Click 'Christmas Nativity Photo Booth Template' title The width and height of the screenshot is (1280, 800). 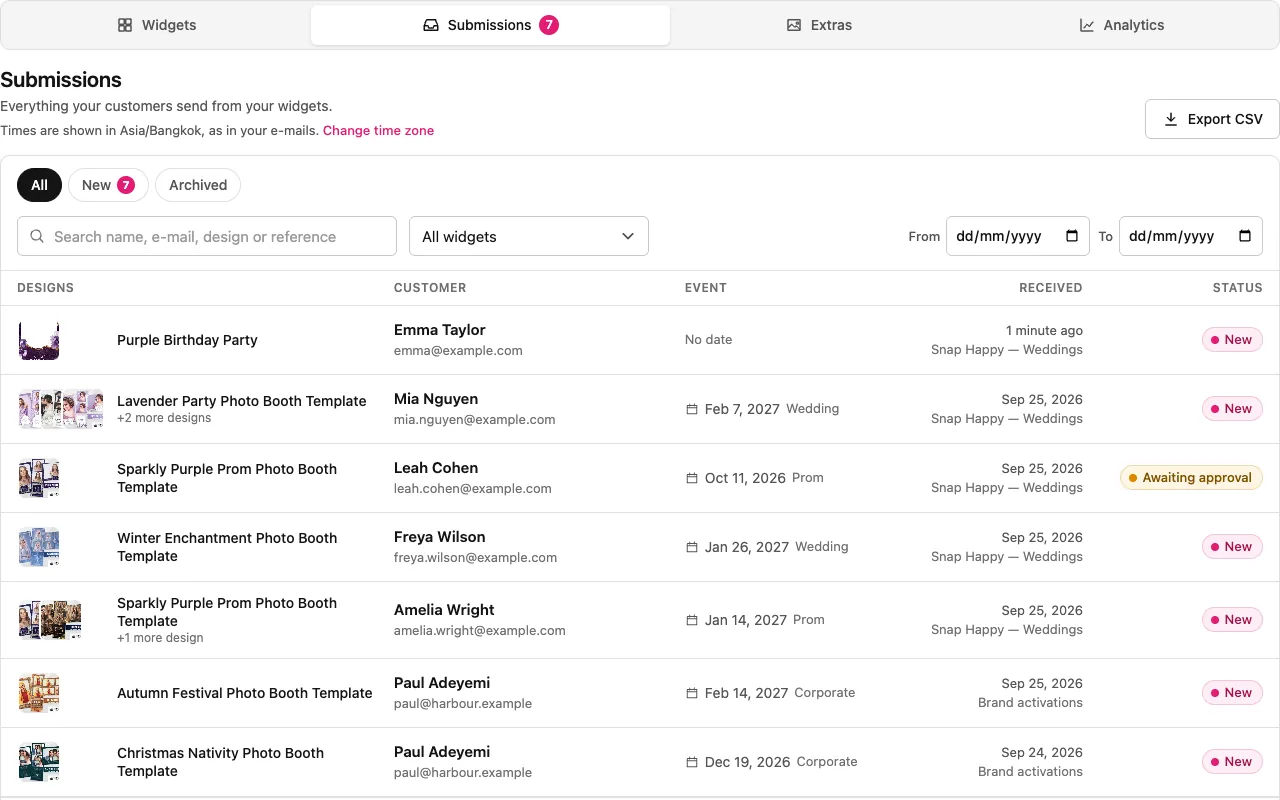tap(220, 762)
